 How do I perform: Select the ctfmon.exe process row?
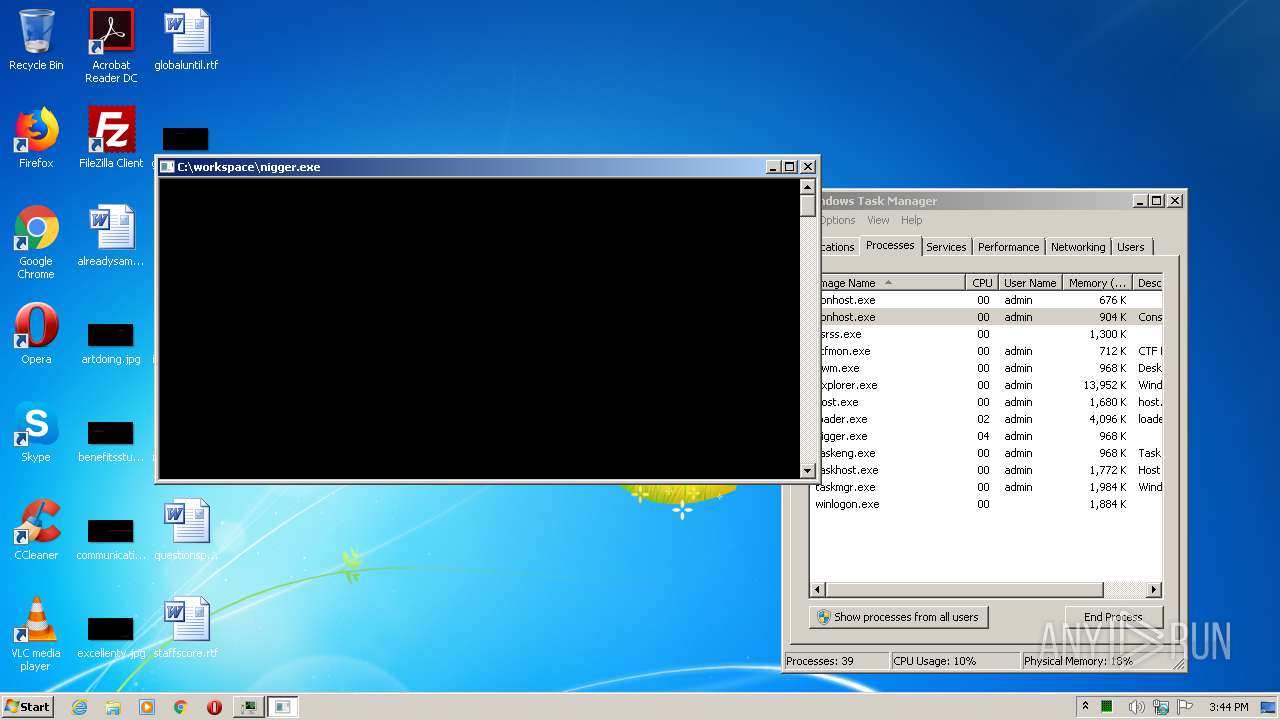point(989,351)
